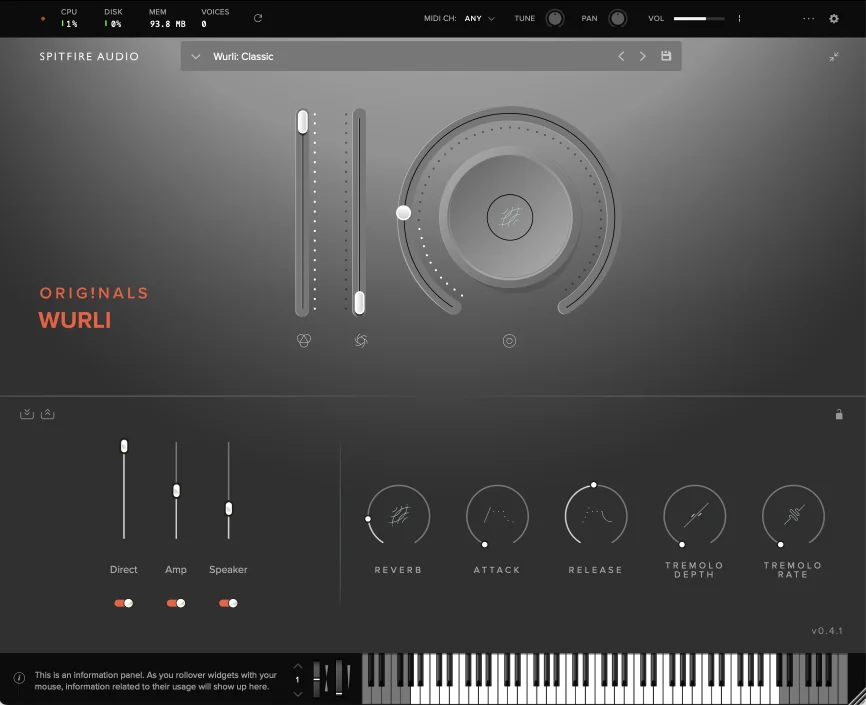
Task: Click the left expression vertical slider handle
Action: coord(302,122)
